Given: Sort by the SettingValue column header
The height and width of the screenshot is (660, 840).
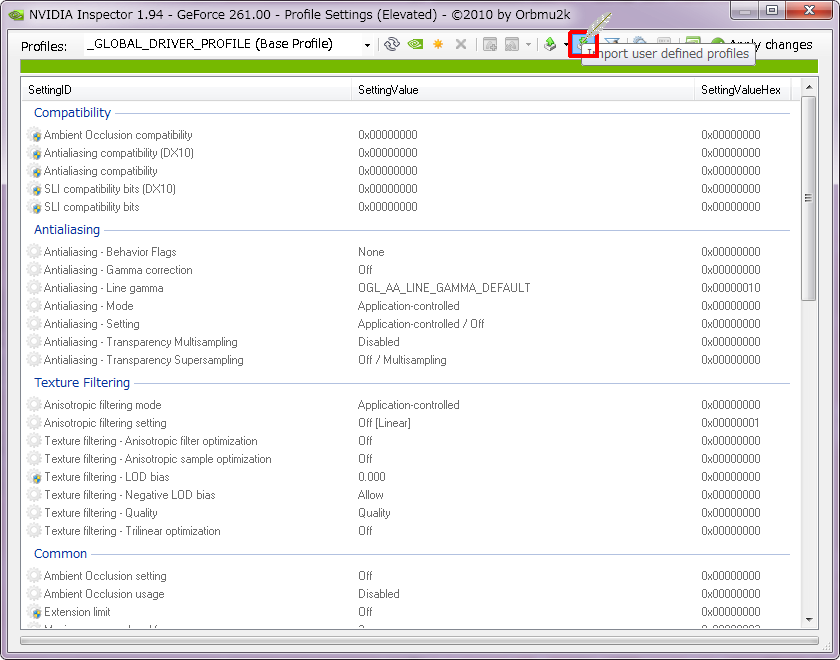Looking at the screenshot, I should click(523, 89).
